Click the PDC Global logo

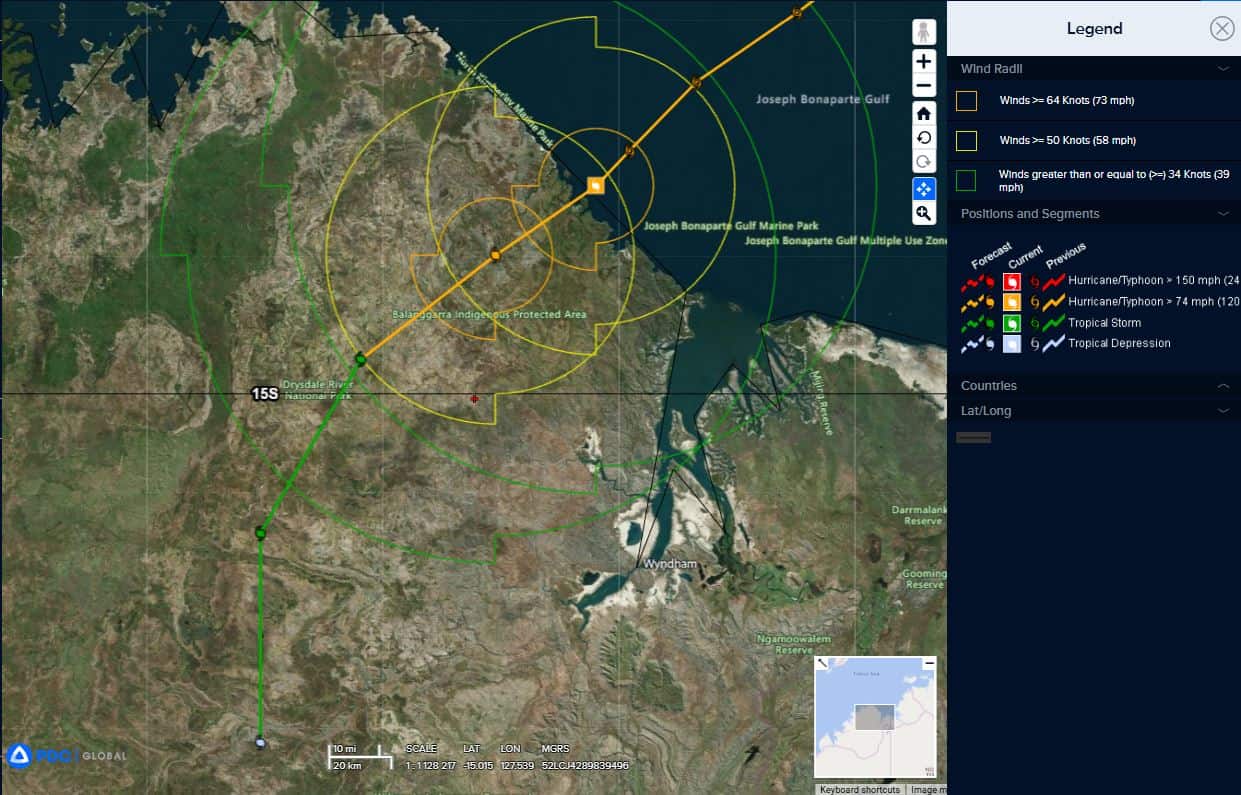click(66, 755)
